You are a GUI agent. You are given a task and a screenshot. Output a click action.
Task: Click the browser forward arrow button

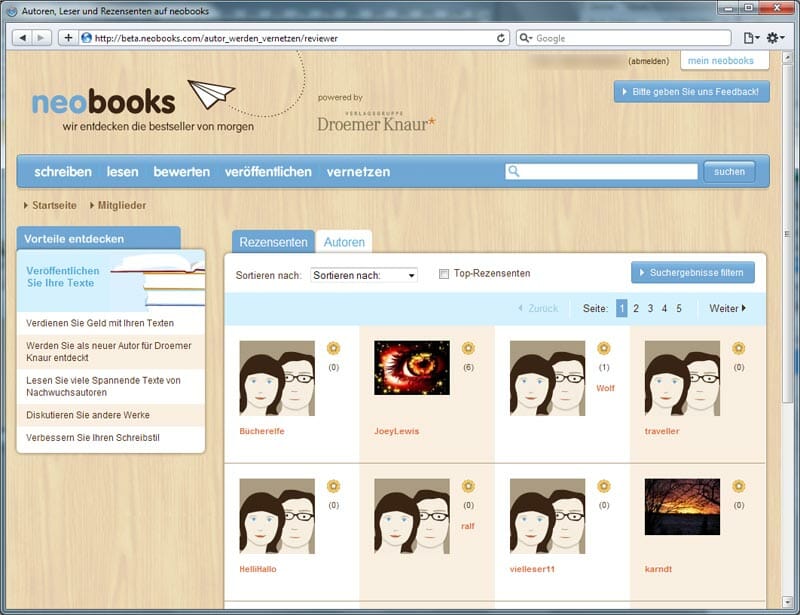(x=42, y=38)
